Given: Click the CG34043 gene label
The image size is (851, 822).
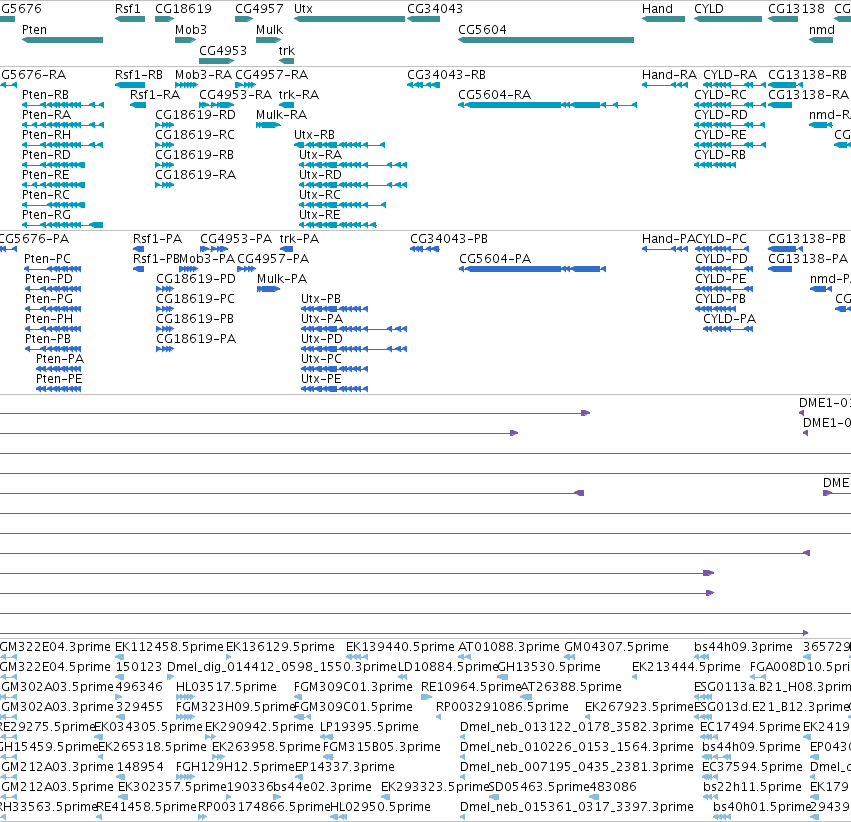Looking at the screenshot, I should click(x=435, y=9).
